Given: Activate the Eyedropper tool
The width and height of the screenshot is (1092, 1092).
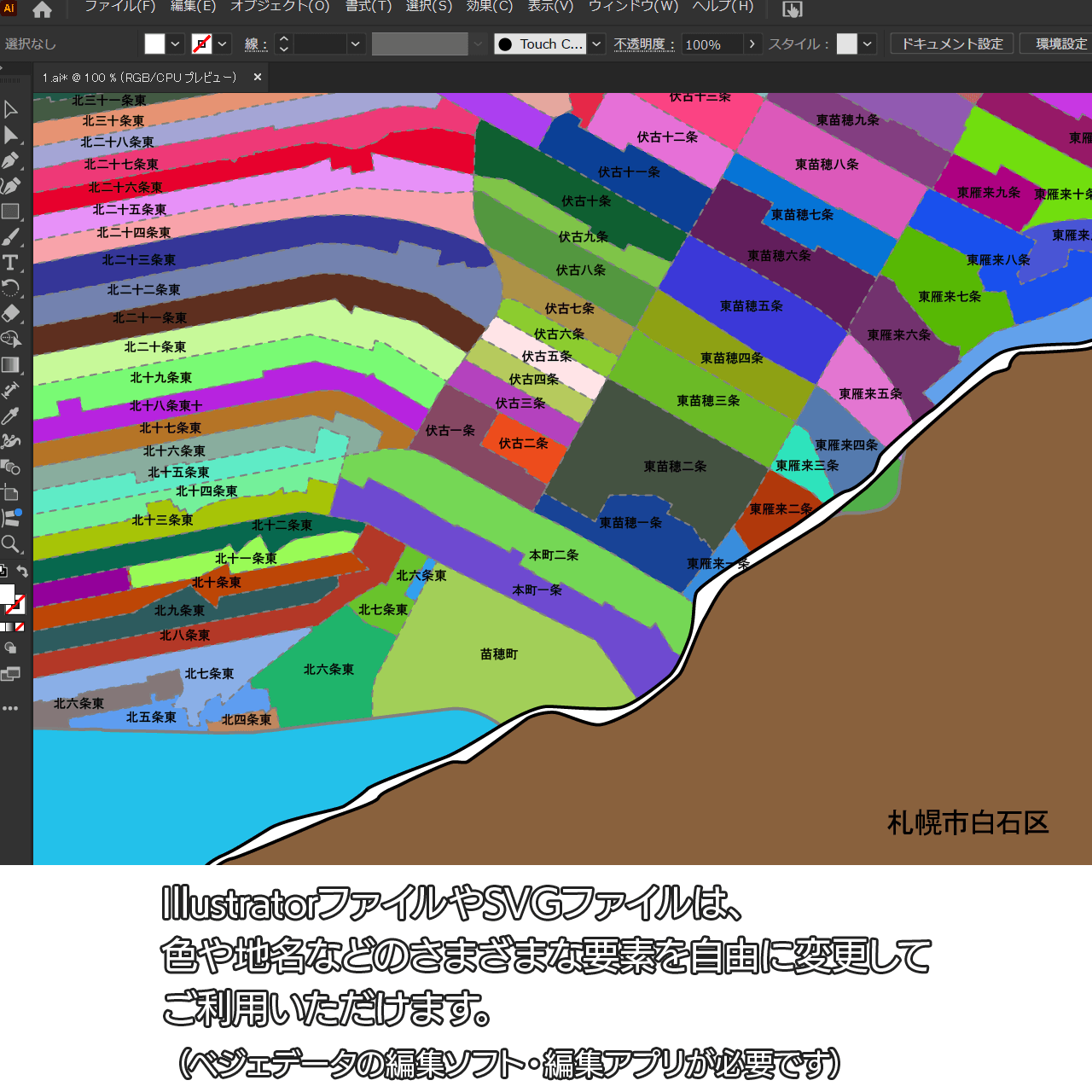Looking at the screenshot, I should point(10,416).
